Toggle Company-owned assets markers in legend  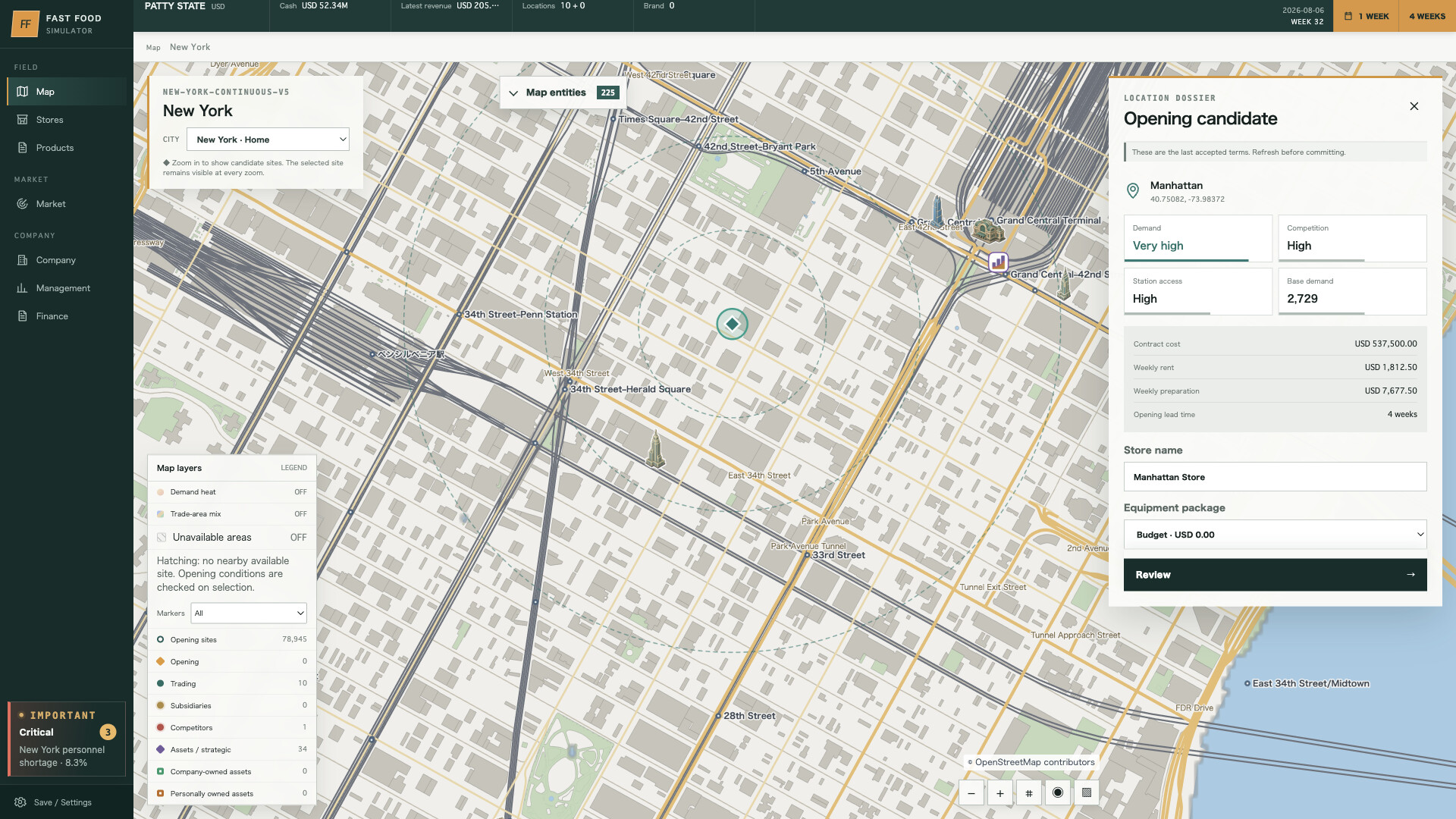[x=232, y=771]
